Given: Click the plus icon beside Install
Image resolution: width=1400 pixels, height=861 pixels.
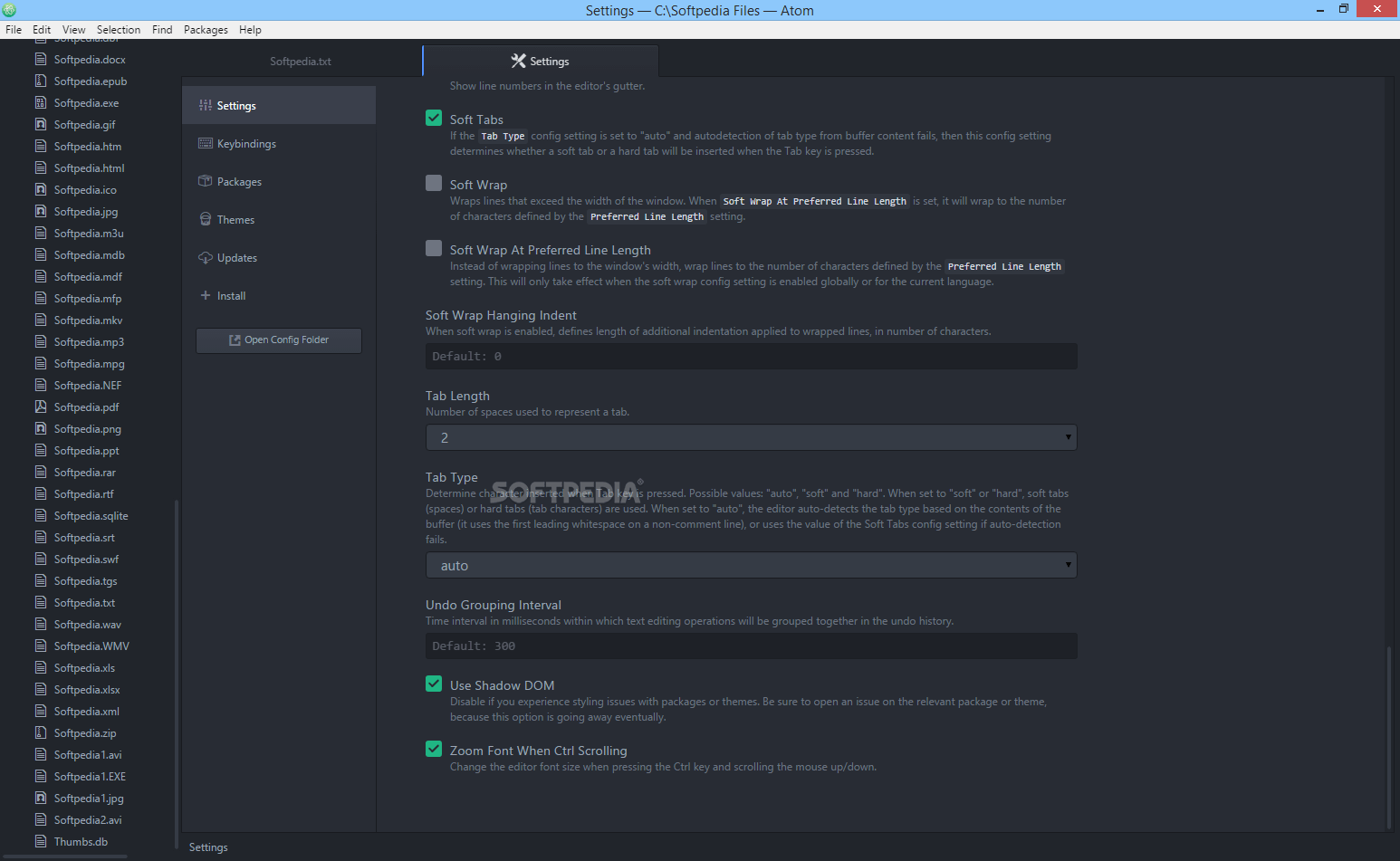Looking at the screenshot, I should [206, 295].
